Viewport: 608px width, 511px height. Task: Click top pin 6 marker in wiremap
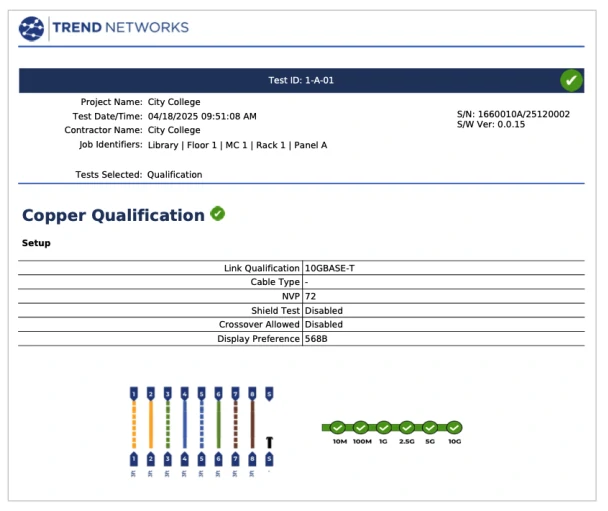(x=219, y=394)
